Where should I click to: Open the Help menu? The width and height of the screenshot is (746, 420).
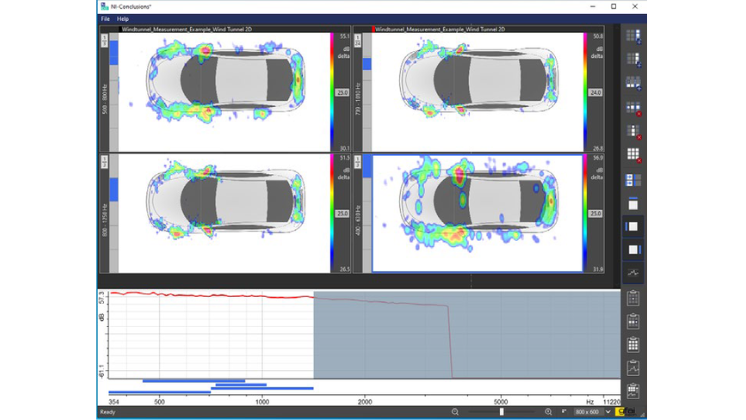coord(123,19)
